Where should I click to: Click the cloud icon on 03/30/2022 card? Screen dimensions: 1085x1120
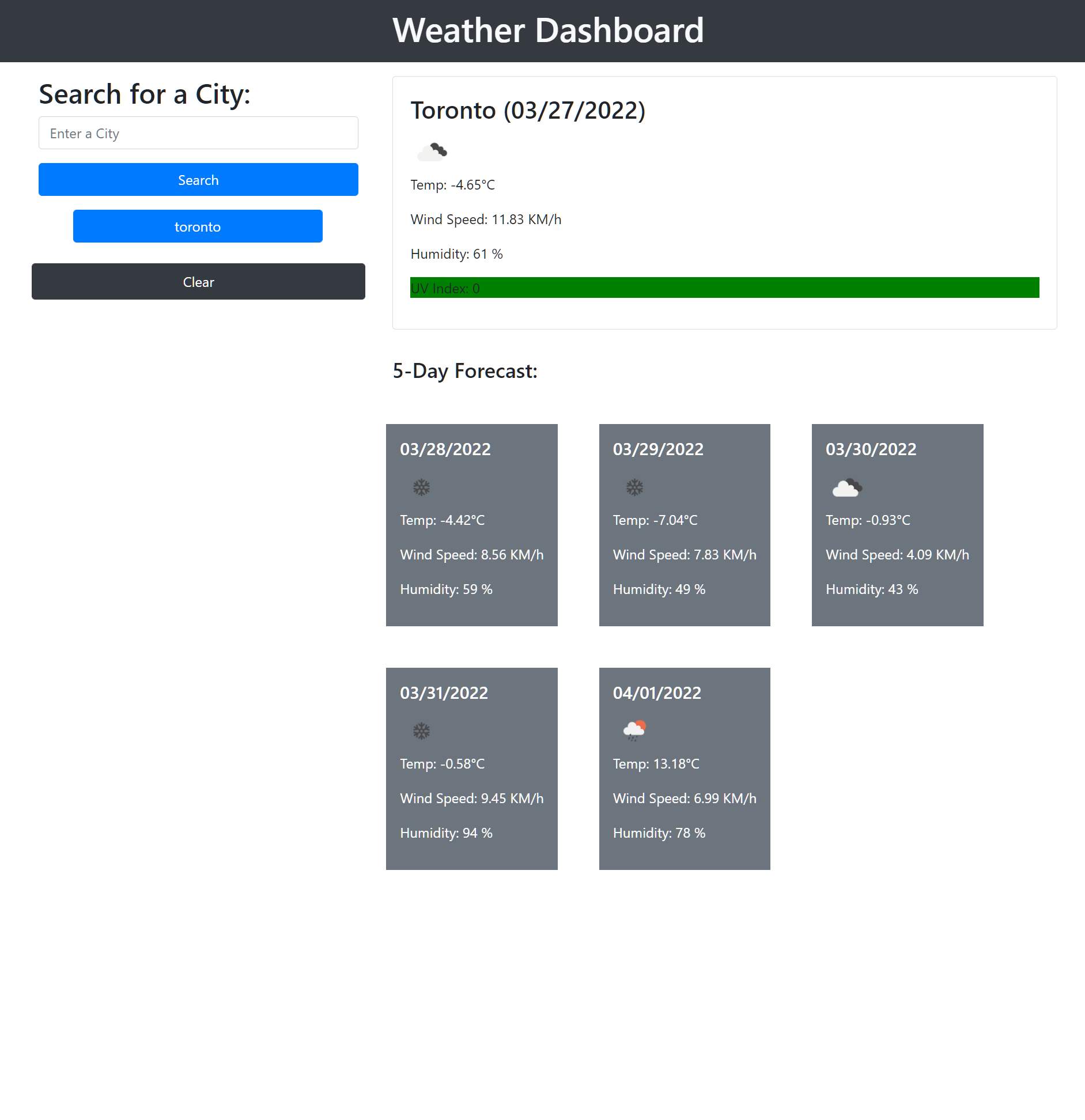[x=847, y=488]
